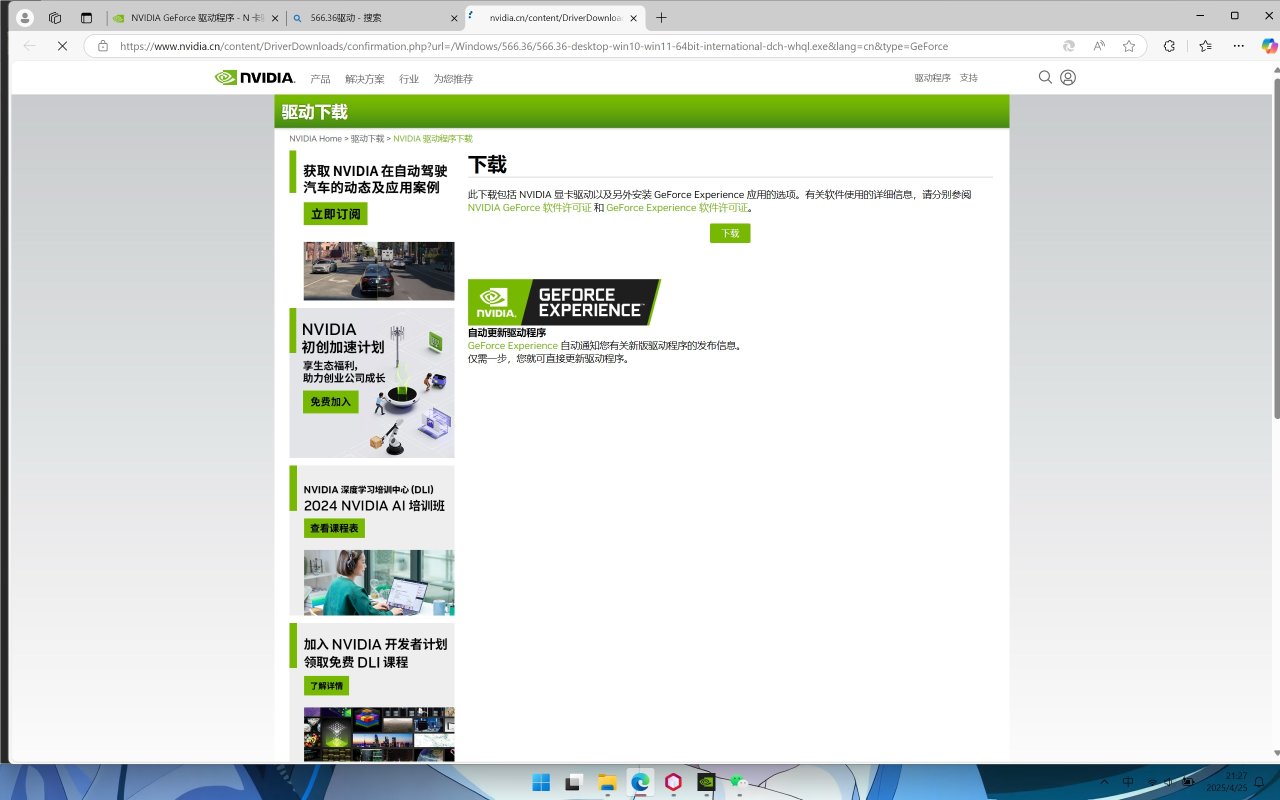Switch to the NVIDIA GeForce 驱动程序 tab
Viewport: 1280px width, 800px height.
tap(194, 18)
